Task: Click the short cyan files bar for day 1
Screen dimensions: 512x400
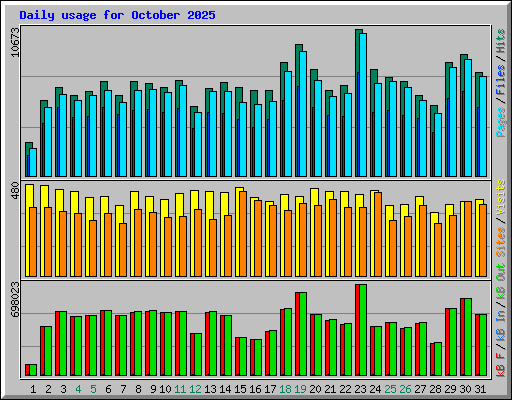Action: tap(33, 162)
